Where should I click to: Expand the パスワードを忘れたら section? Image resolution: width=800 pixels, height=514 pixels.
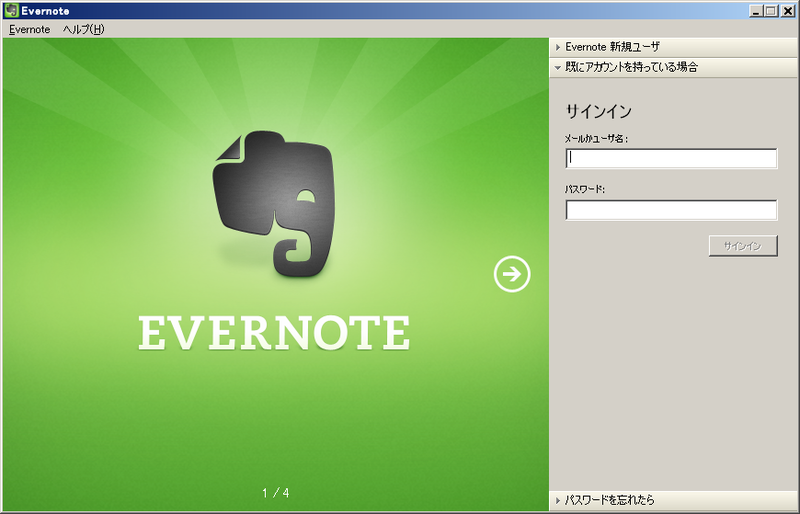click(674, 500)
